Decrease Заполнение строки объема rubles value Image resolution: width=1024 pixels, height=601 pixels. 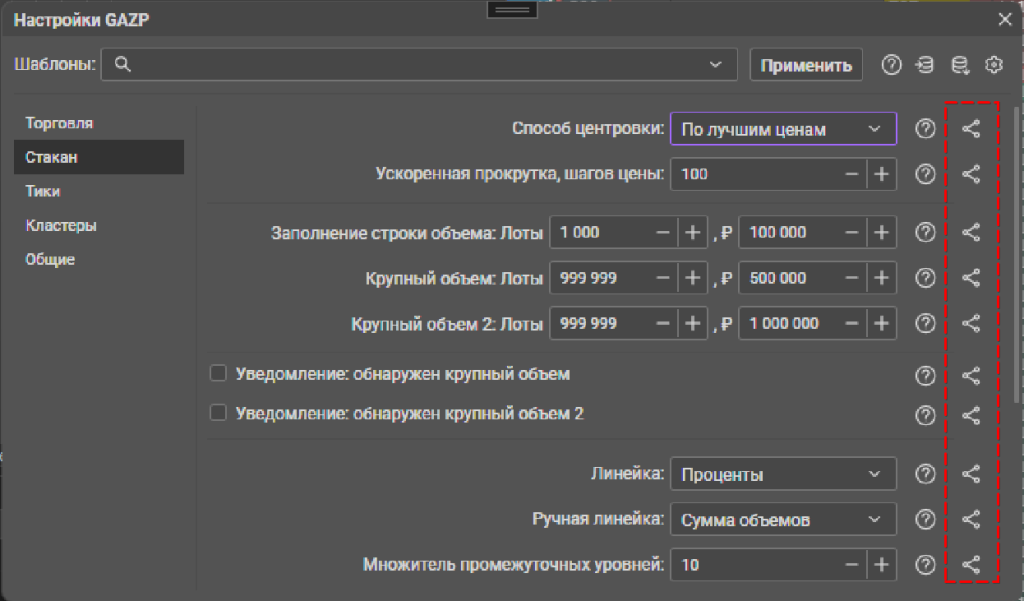852,233
